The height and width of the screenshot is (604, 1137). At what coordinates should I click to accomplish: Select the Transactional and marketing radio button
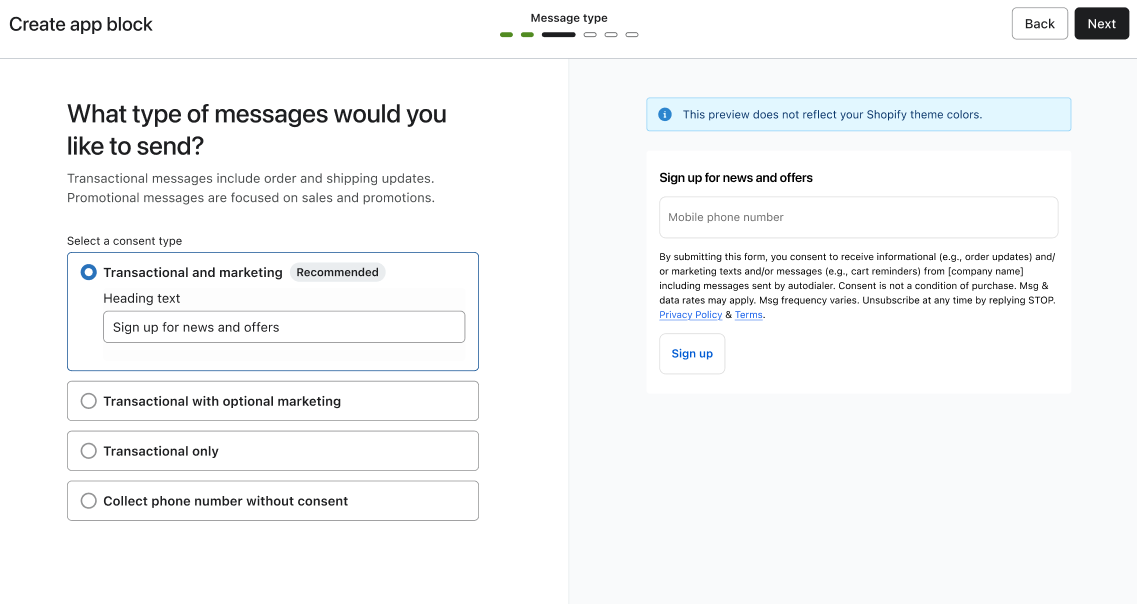coord(89,272)
